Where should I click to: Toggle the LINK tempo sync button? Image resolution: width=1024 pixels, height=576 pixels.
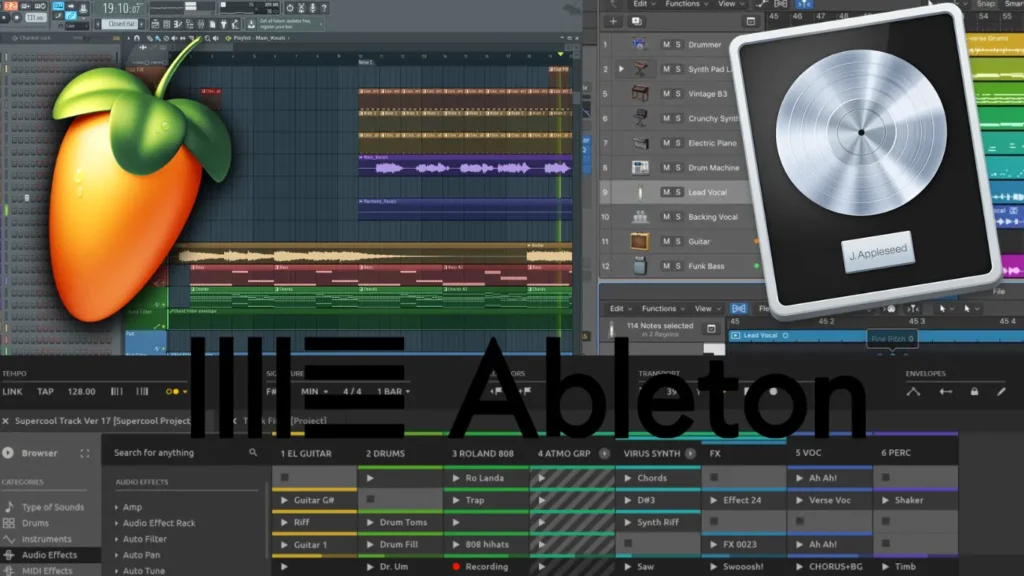(x=12, y=391)
